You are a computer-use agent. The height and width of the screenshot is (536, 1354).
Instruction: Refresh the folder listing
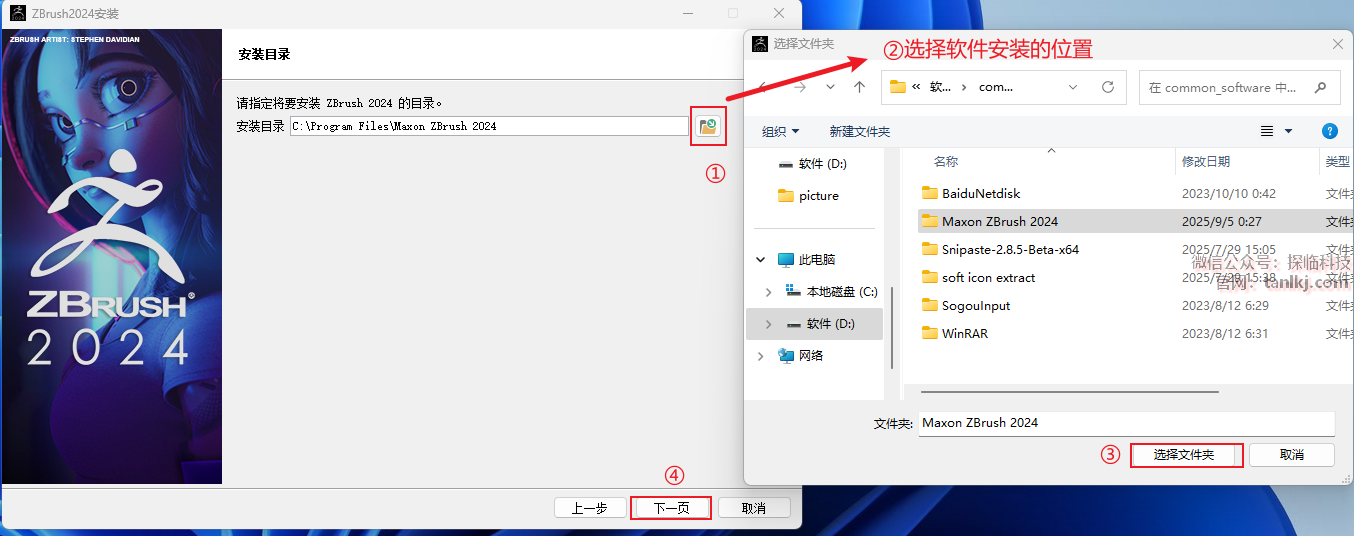click(x=1107, y=87)
